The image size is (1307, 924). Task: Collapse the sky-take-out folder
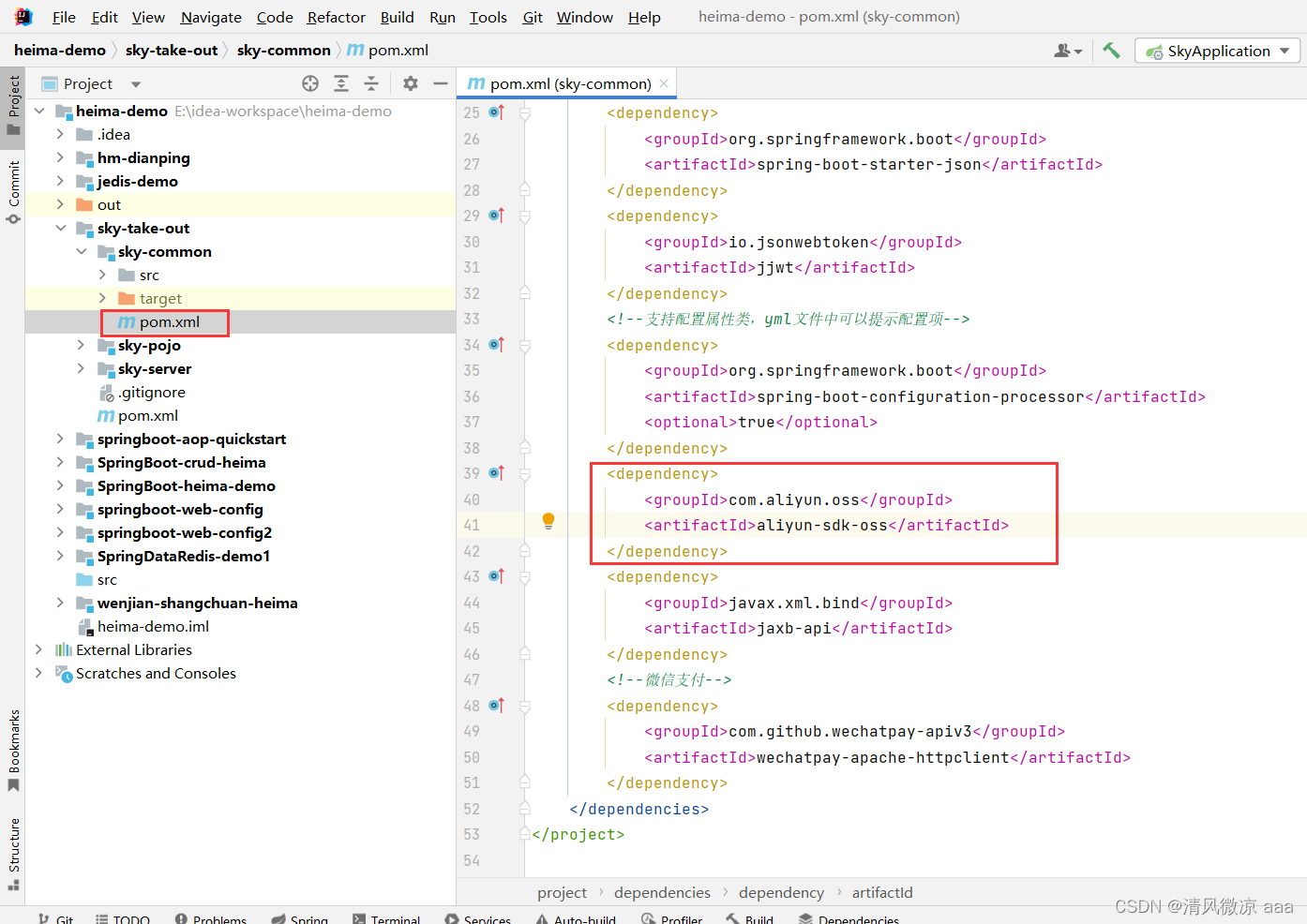click(60, 228)
